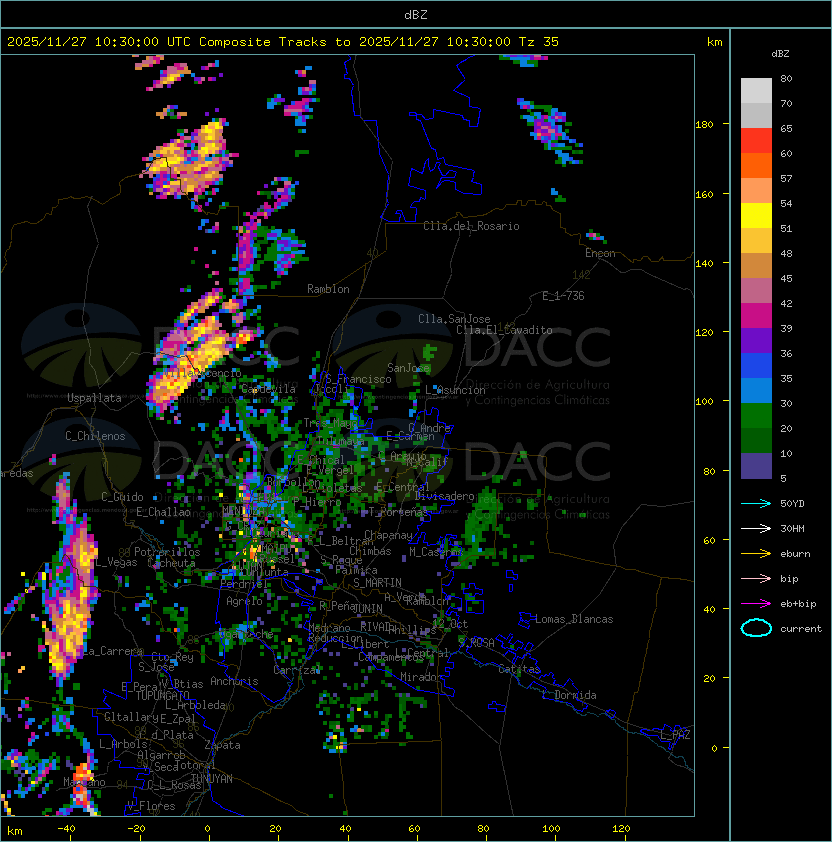
Task: Select the '50YD' legend label
Action: [792, 504]
